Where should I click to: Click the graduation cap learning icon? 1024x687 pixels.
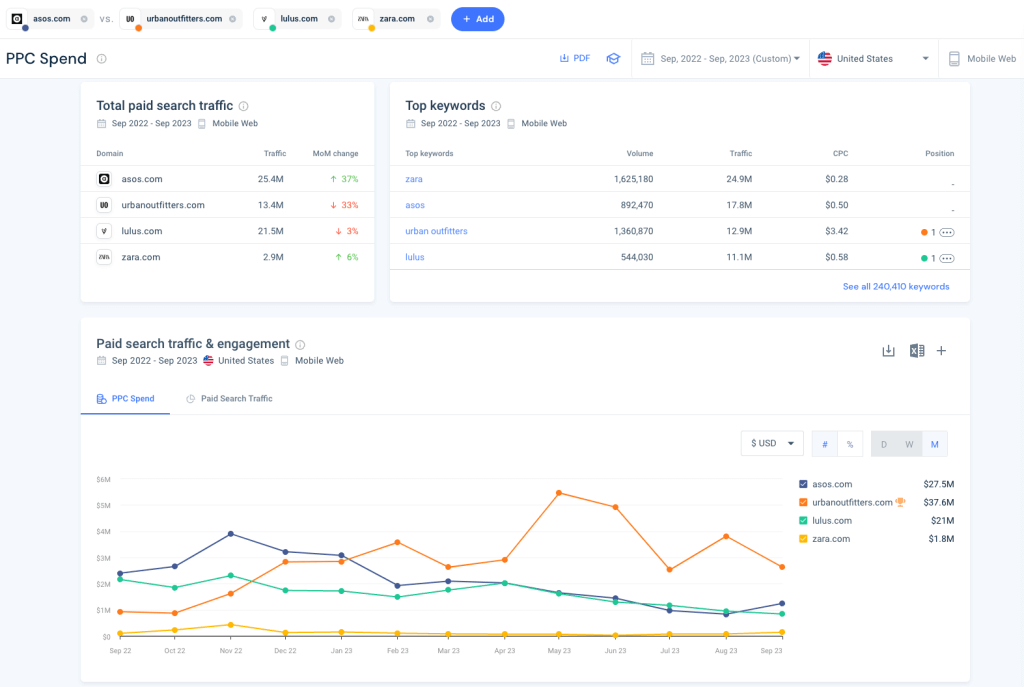(612, 58)
